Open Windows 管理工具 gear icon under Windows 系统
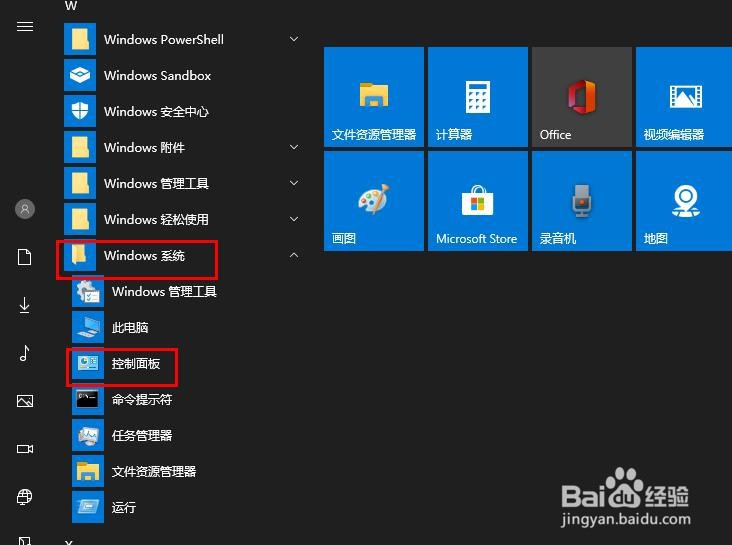The height and width of the screenshot is (545, 732). (x=88, y=291)
